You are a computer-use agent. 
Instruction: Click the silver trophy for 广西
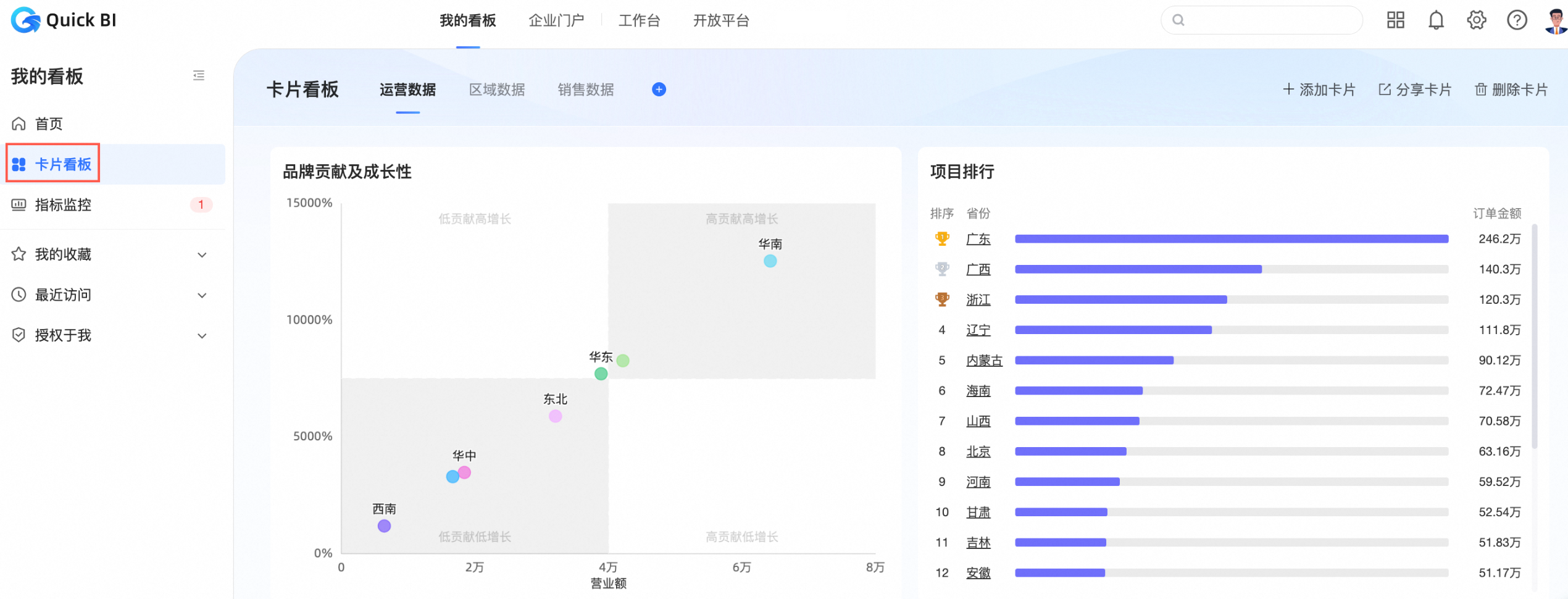coord(942,269)
